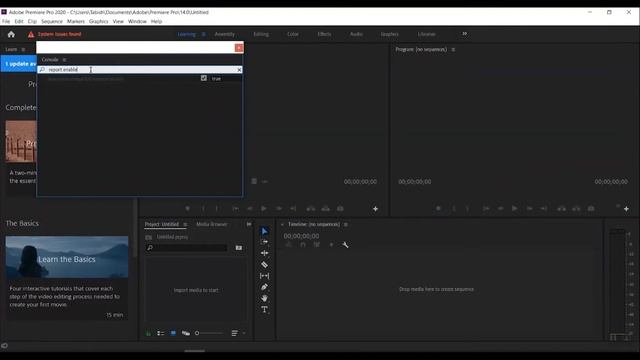The image size is (640, 360).
Task: Select the Selection tool arrow
Action: (264, 231)
